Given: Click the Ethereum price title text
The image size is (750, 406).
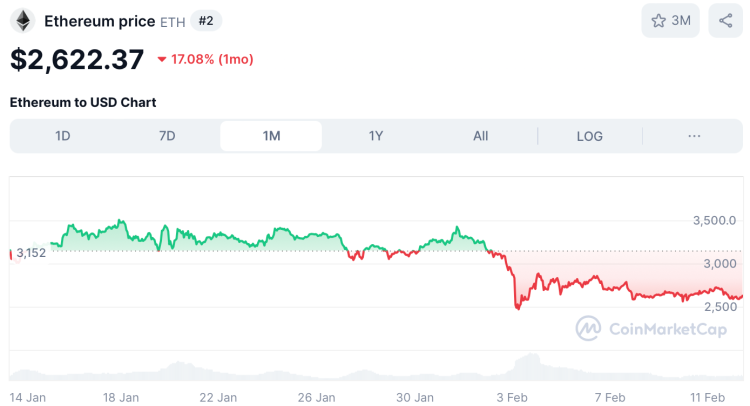Looking at the screenshot, I should point(99,21).
